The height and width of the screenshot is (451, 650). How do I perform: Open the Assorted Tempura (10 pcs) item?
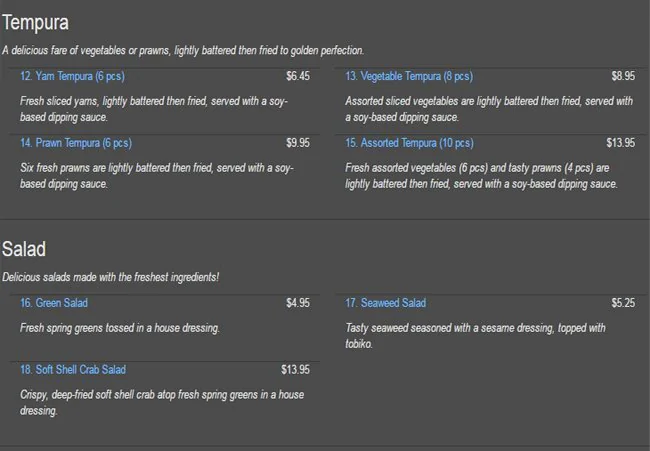tap(410, 143)
